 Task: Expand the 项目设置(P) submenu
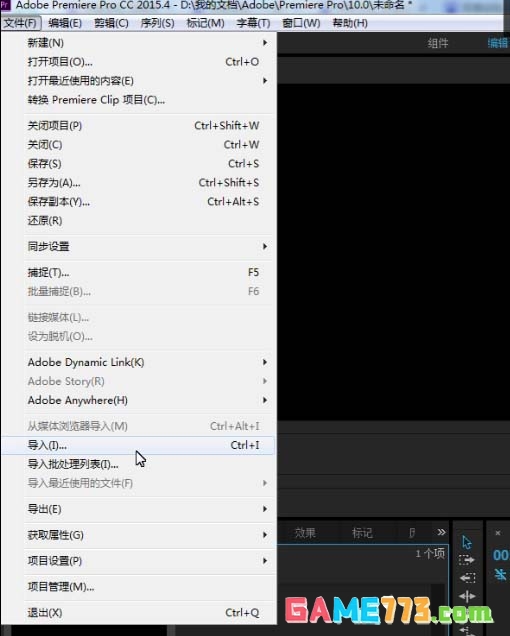[138, 561]
